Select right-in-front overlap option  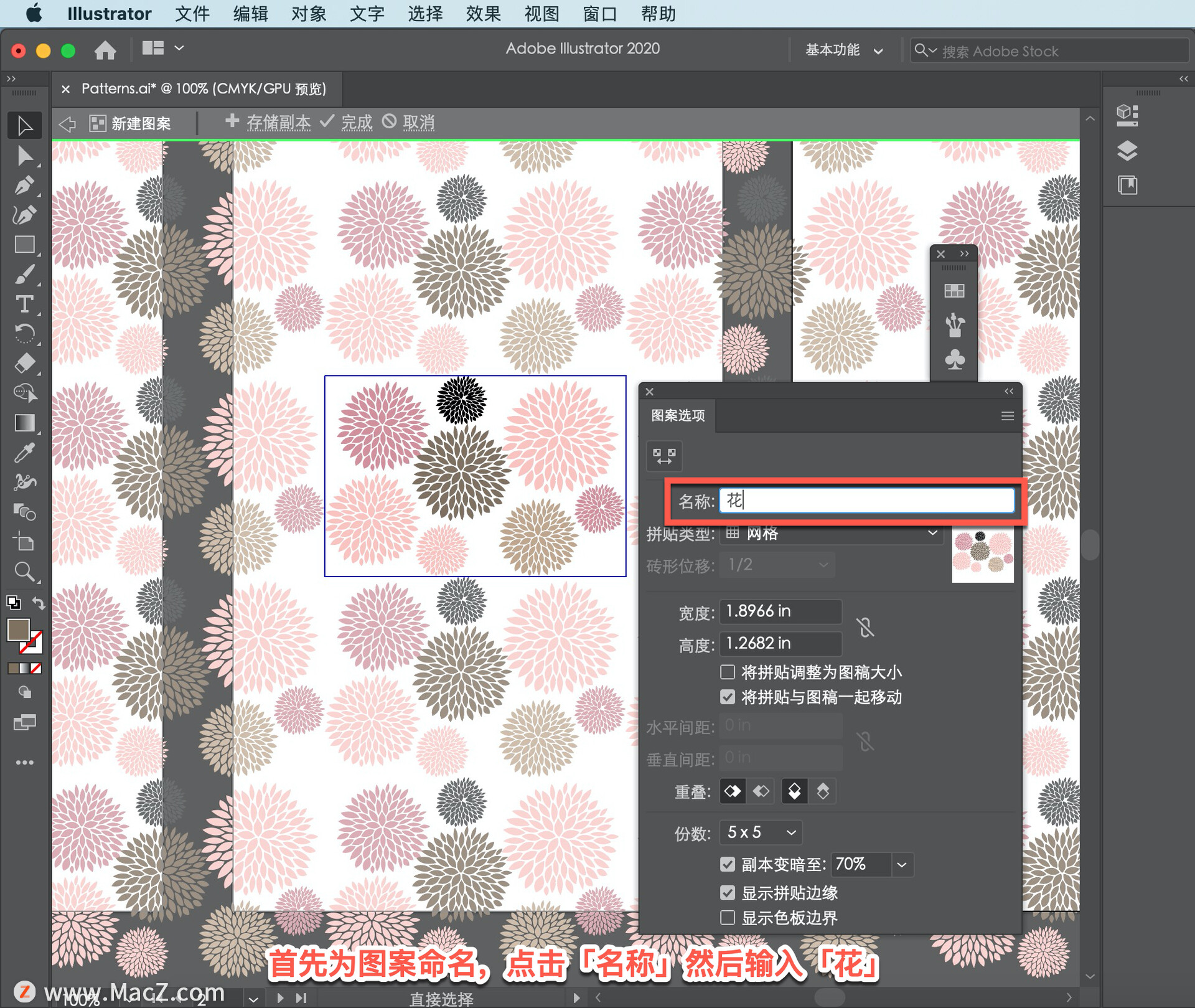pyautogui.click(x=761, y=791)
